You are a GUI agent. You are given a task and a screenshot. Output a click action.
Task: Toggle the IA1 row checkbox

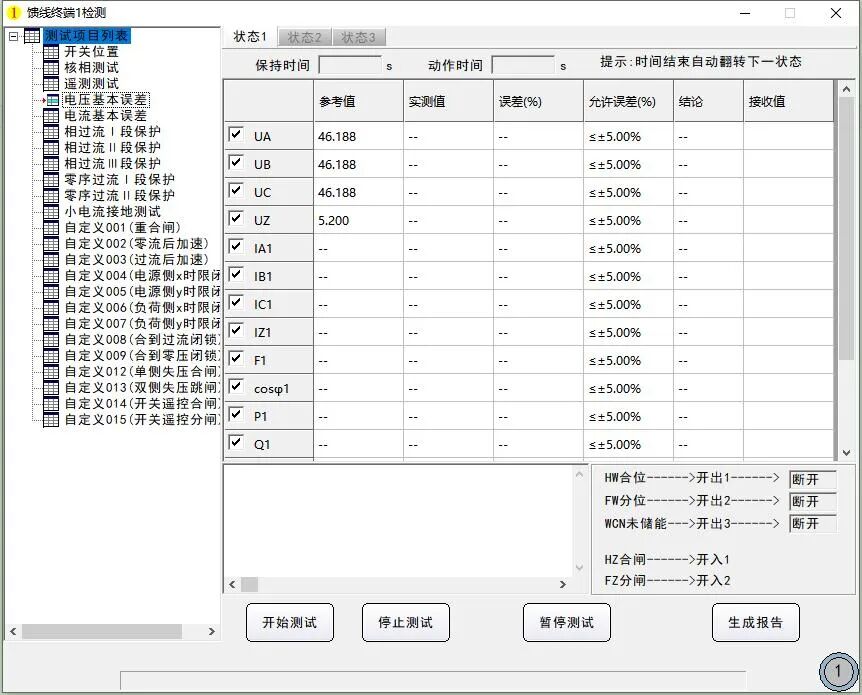(236, 246)
